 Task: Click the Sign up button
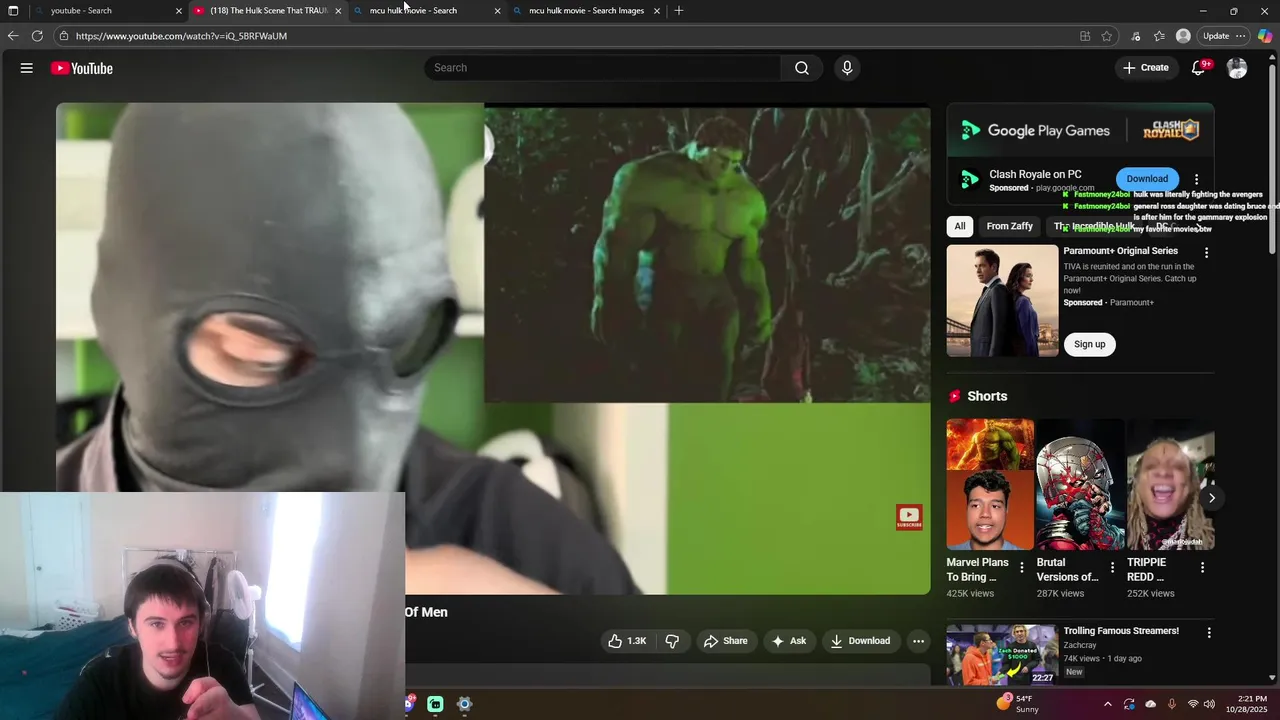(x=1090, y=344)
